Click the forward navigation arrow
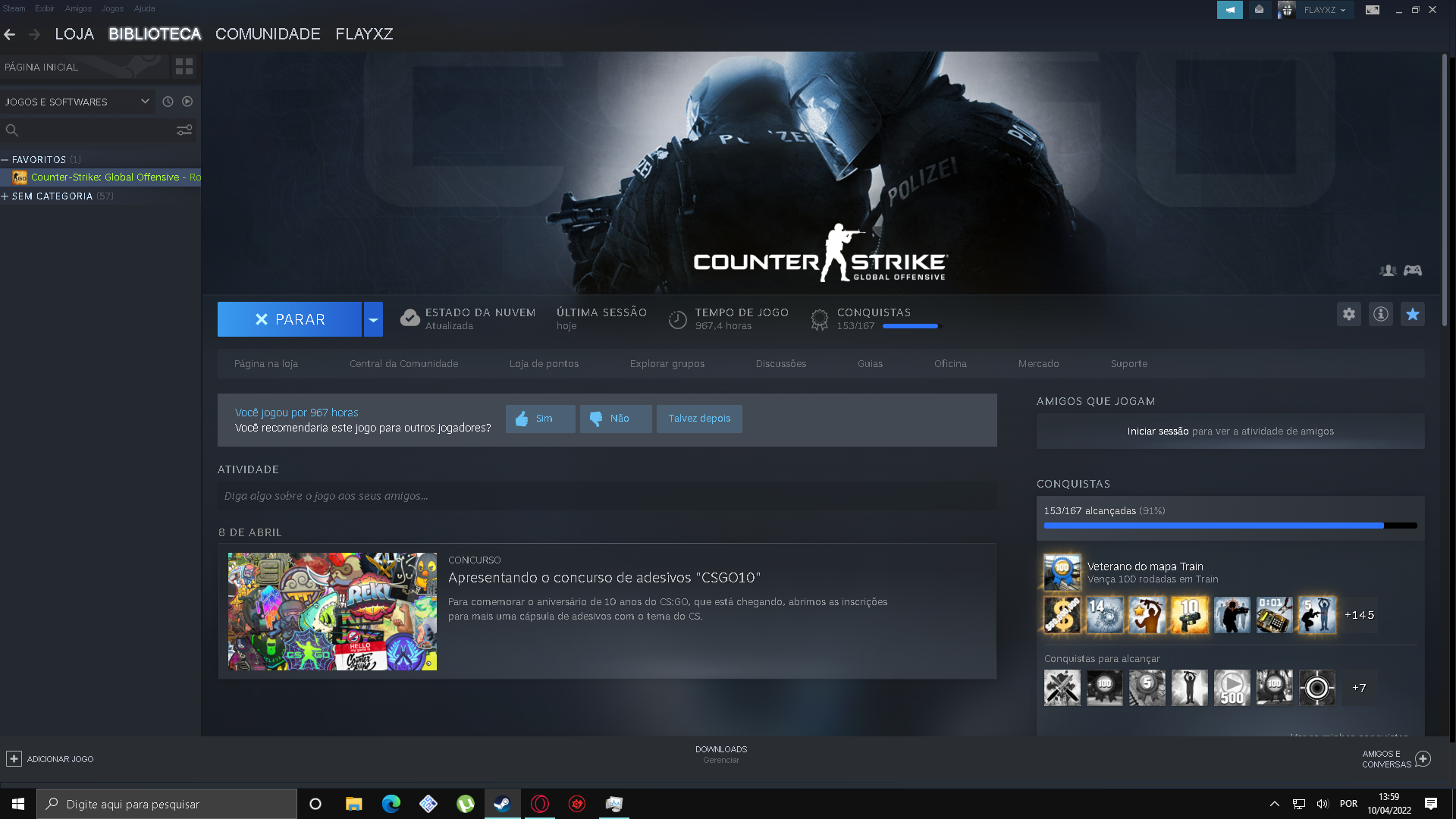The width and height of the screenshot is (1456, 819). (x=34, y=34)
